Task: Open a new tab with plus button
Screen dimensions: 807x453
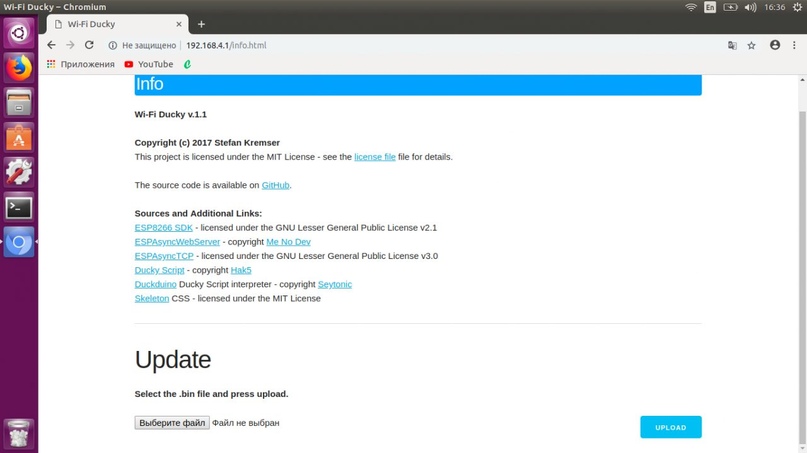Action: [x=201, y=24]
